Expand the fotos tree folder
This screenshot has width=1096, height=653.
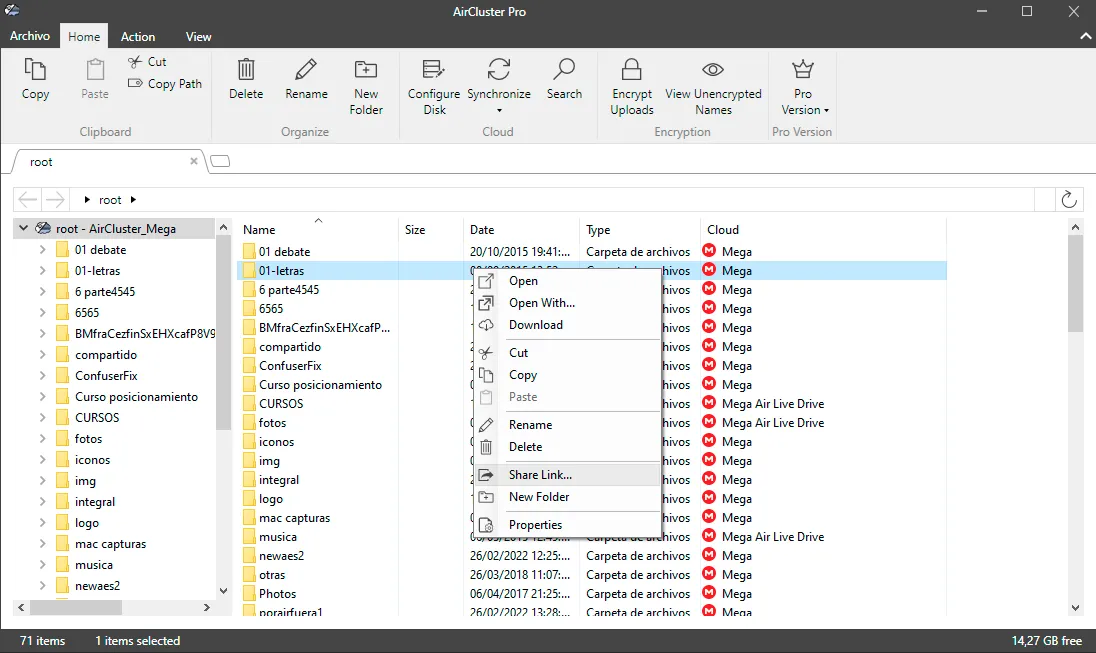pyautogui.click(x=42, y=438)
